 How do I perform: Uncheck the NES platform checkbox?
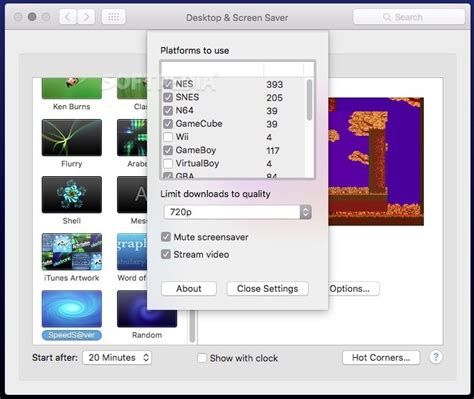(x=168, y=84)
